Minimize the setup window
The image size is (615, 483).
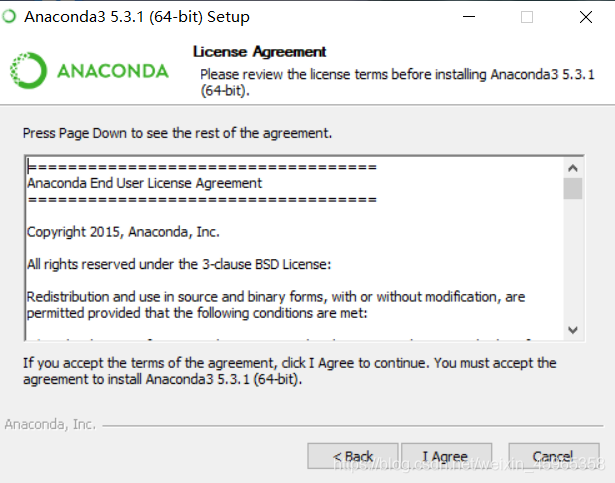coord(469,17)
